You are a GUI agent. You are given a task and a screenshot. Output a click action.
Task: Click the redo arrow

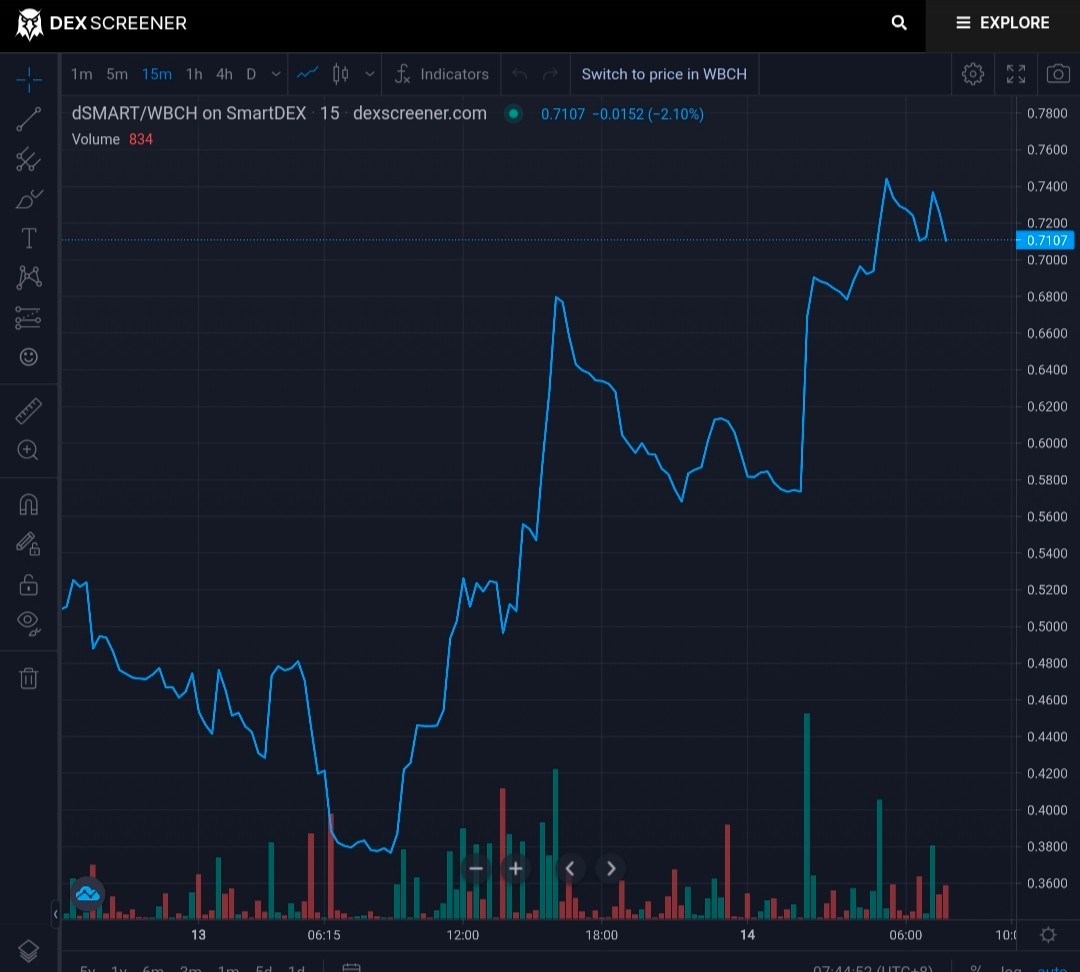tap(550, 74)
